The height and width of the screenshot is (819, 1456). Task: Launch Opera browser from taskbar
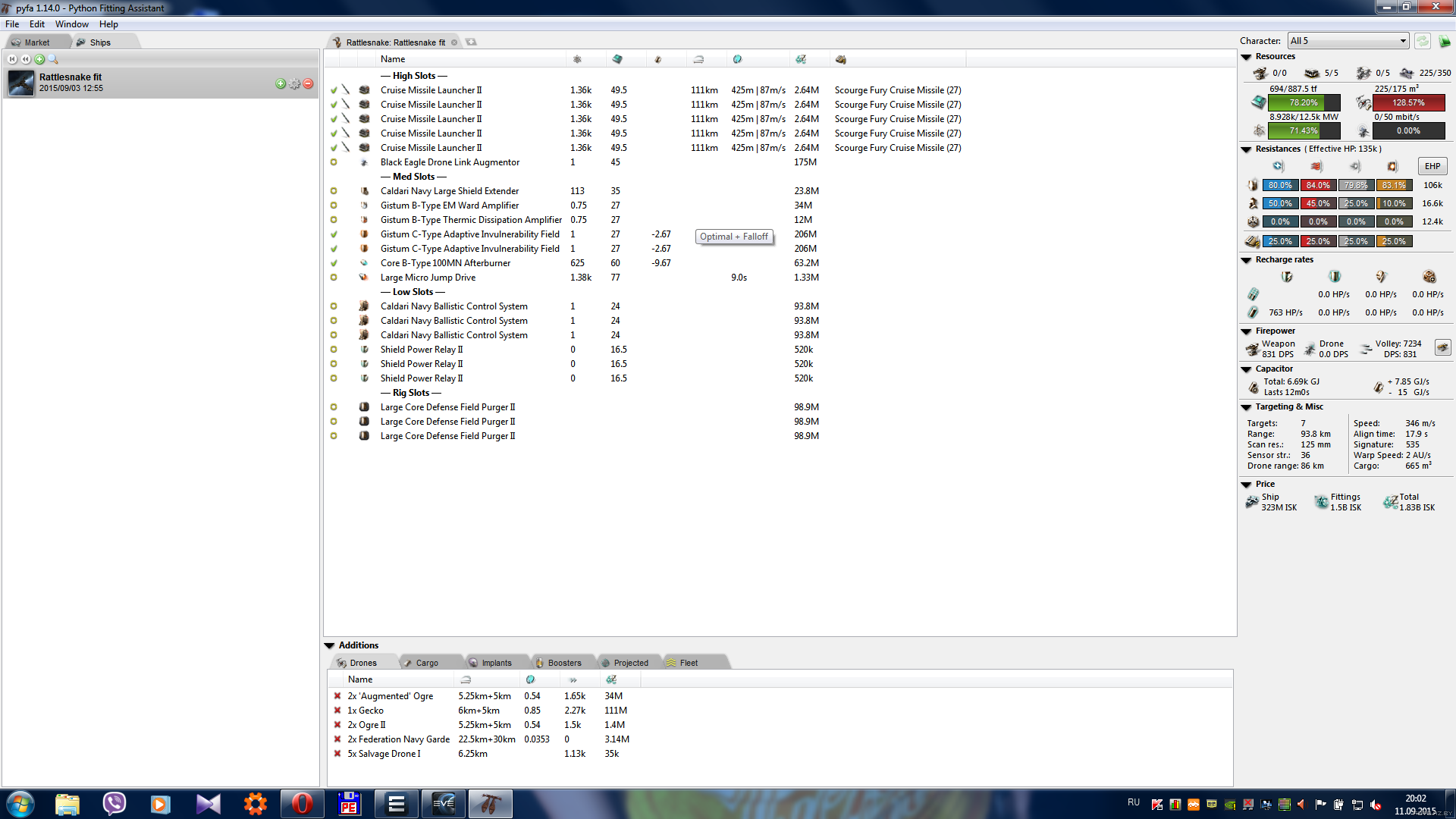point(302,804)
